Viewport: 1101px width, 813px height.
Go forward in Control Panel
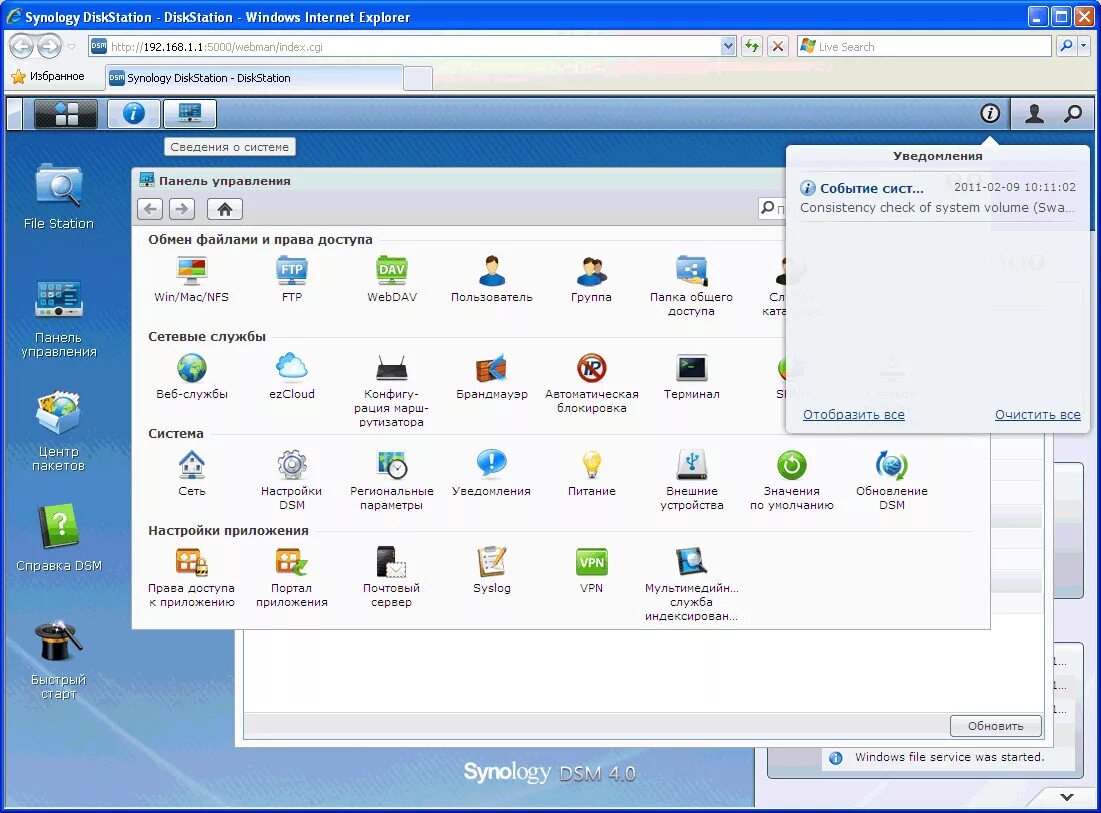[182, 209]
